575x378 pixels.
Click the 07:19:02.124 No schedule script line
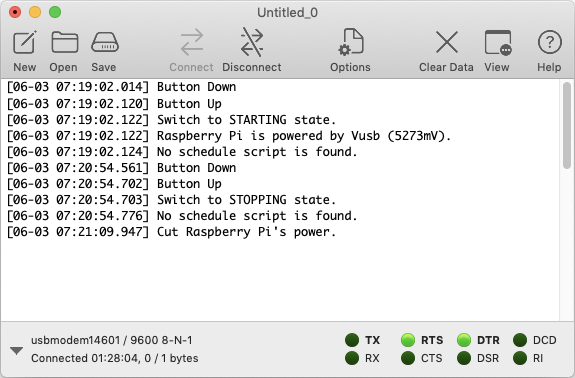(182, 152)
